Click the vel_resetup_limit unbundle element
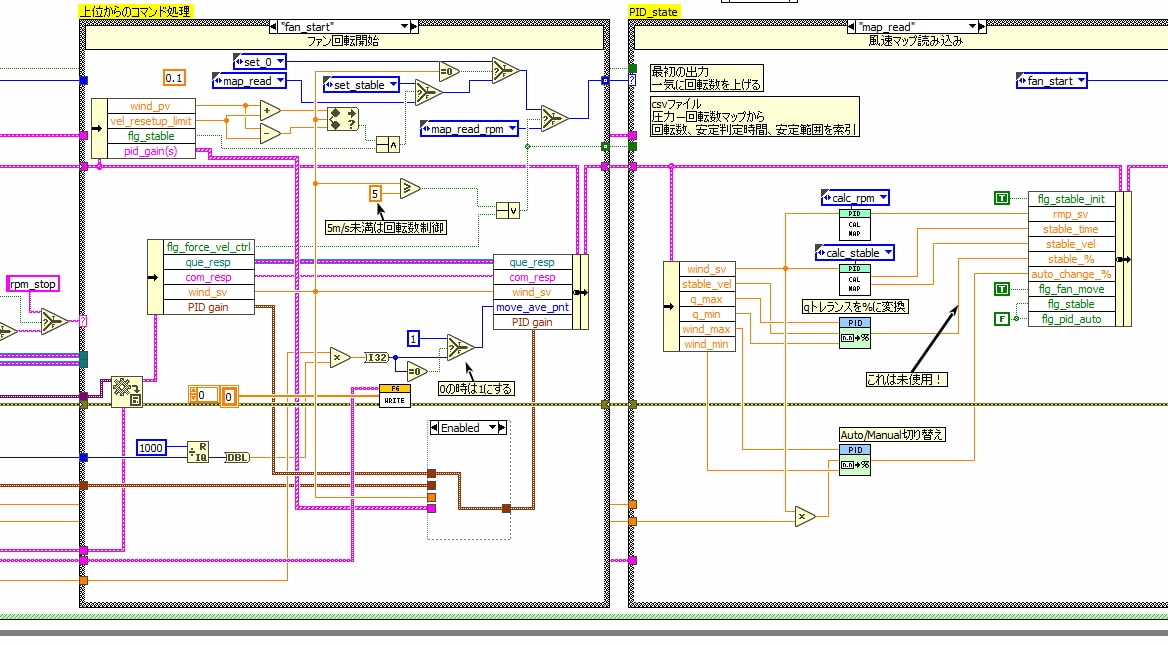1168x645 pixels. coord(151,121)
